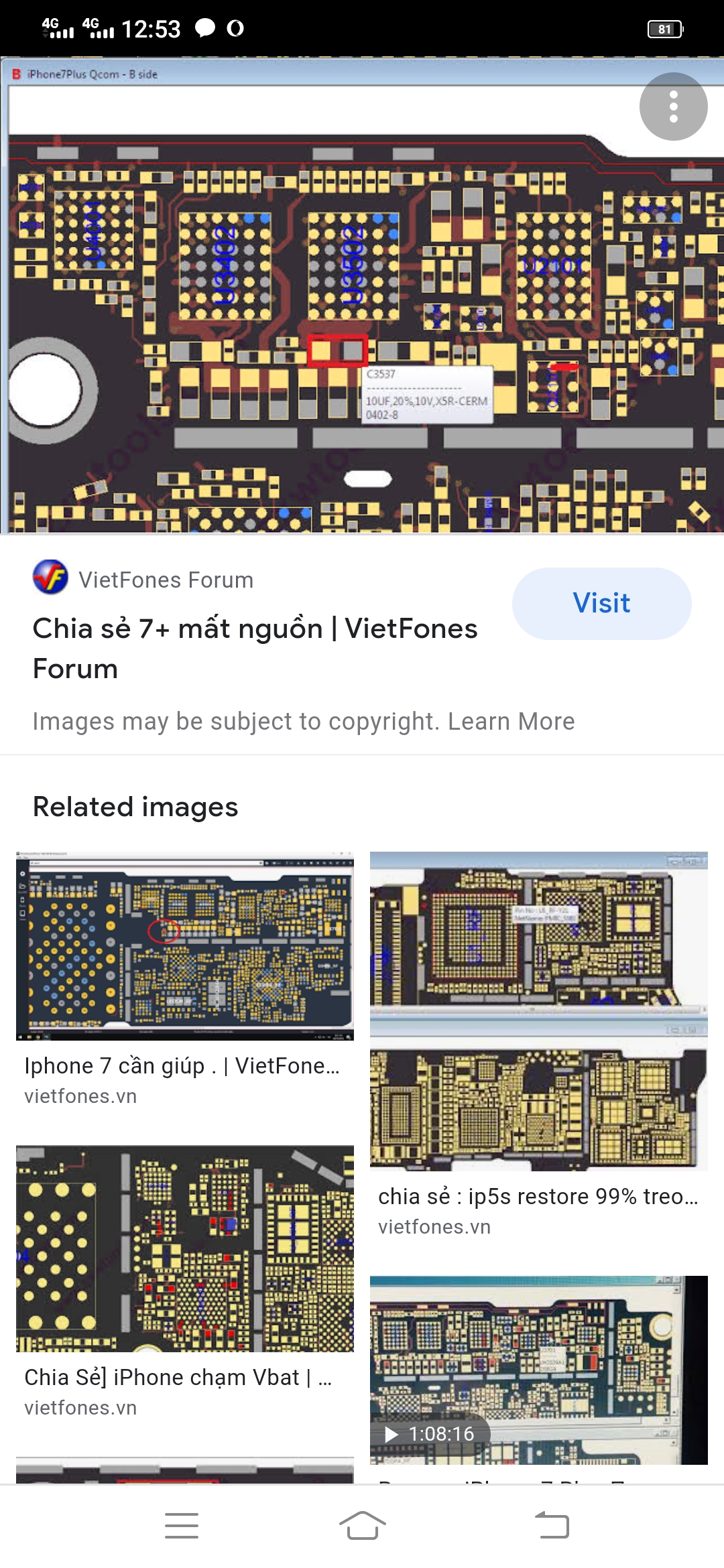Open 'Chia Sẻ] iPhone chạm Vbat' image
This screenshot has height=1568, width=724.
click(x=185, y=1248)
